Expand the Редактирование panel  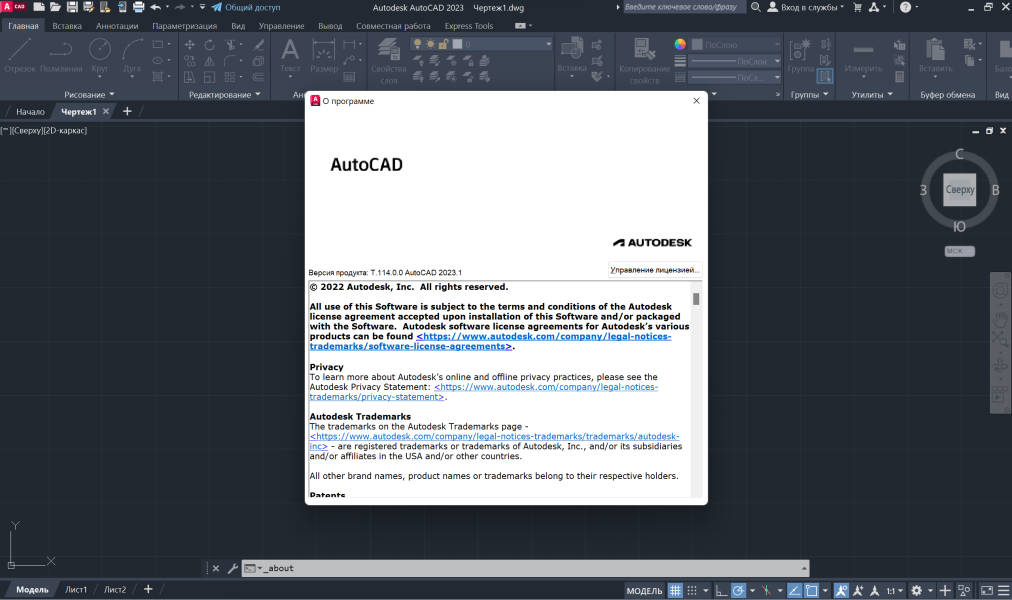(225, 95)
